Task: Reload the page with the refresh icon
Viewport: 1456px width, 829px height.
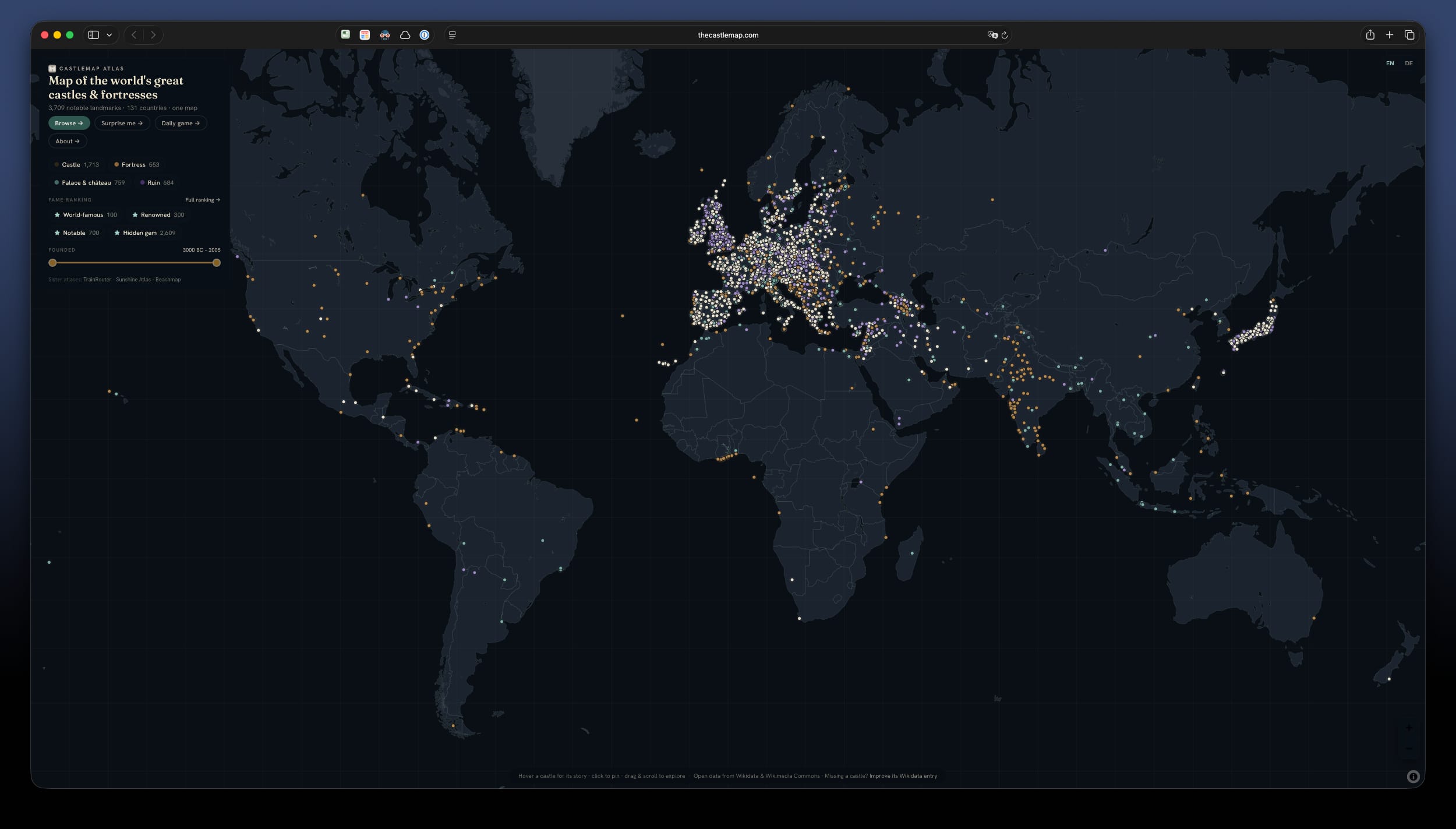Action: click(x=1005, y=35)
